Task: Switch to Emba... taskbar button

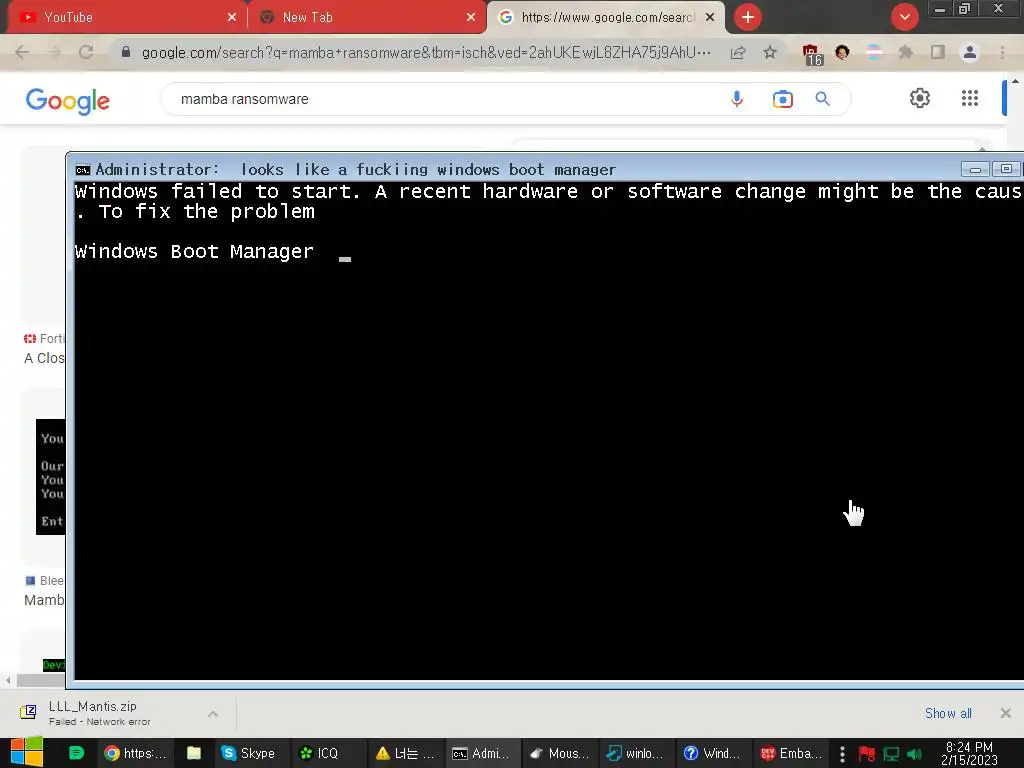Action: click(792, 753)
